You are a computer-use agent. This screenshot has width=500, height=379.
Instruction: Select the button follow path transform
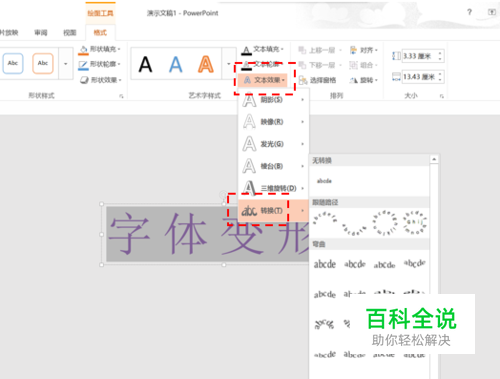[415, 222]
